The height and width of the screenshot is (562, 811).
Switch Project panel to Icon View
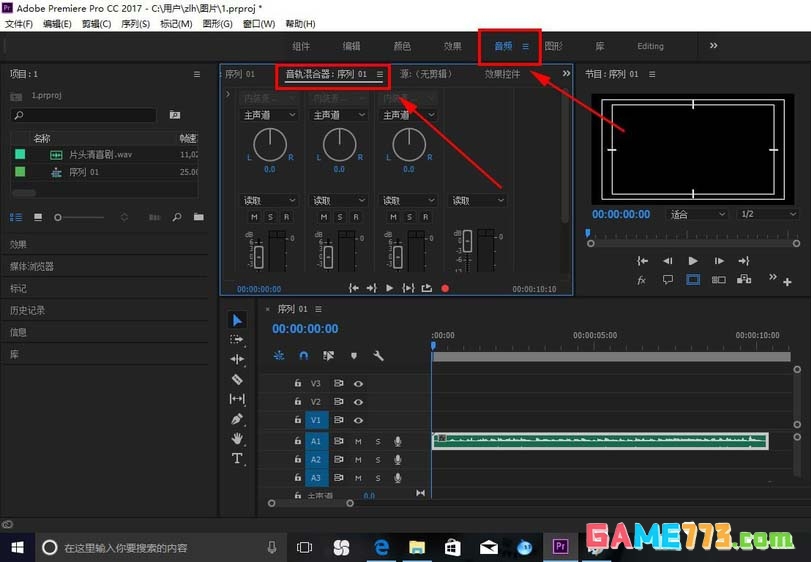38,217
